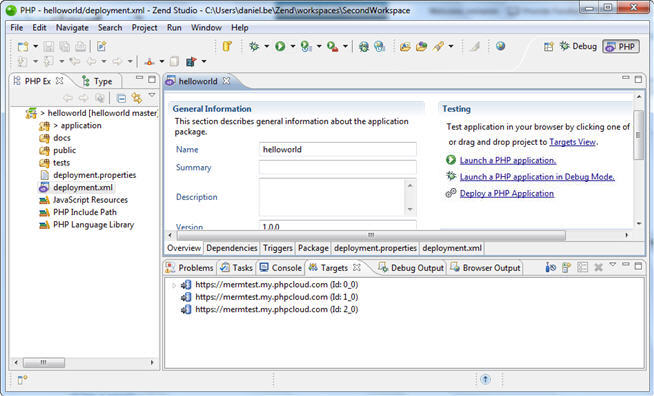The image size is (654, 396).
Task: Click the red flame toolbar icon
Action: point(149,62)
